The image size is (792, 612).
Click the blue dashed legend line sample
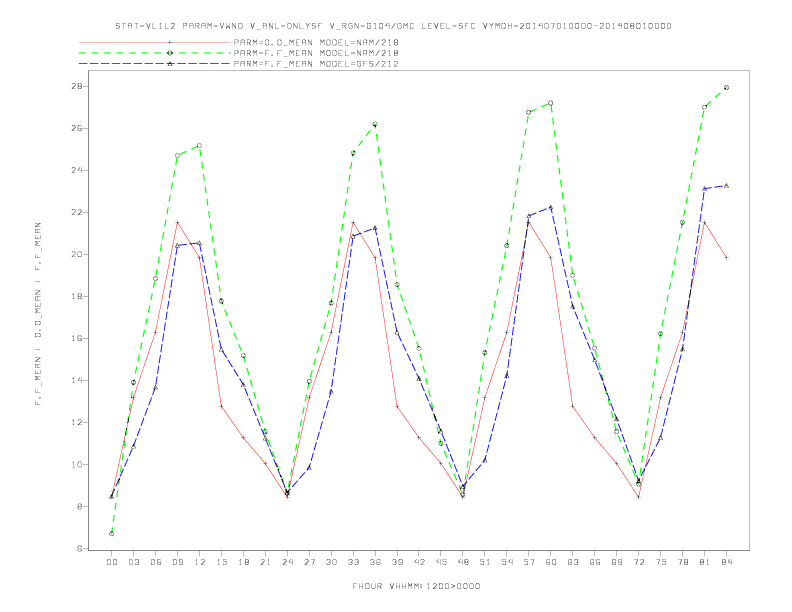pyautogui.click(x=155, y=64)
